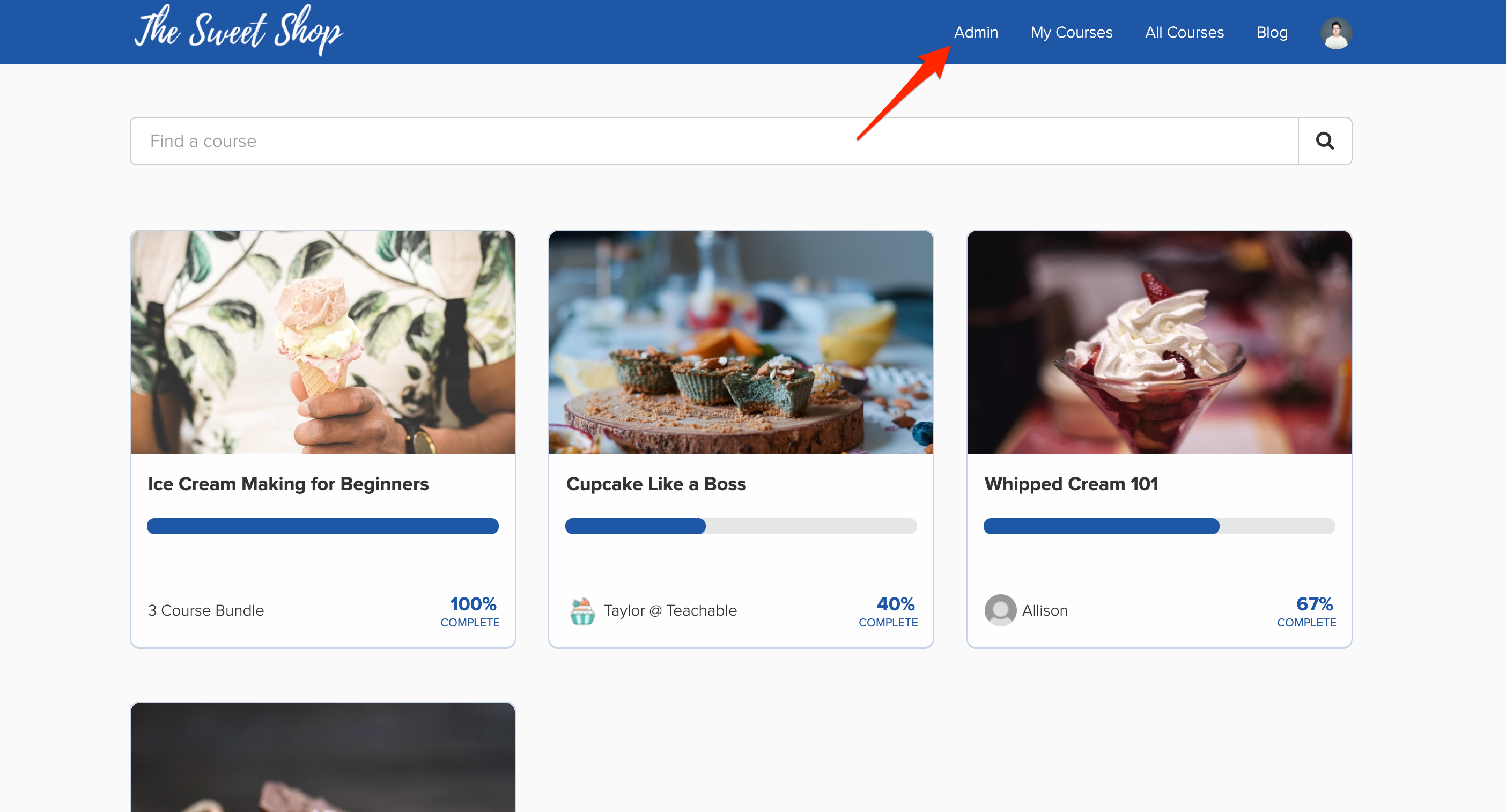Click the cupcakes course thumbnail image
This screenshot has width=1506, height=812.
(x=741, y=342)
